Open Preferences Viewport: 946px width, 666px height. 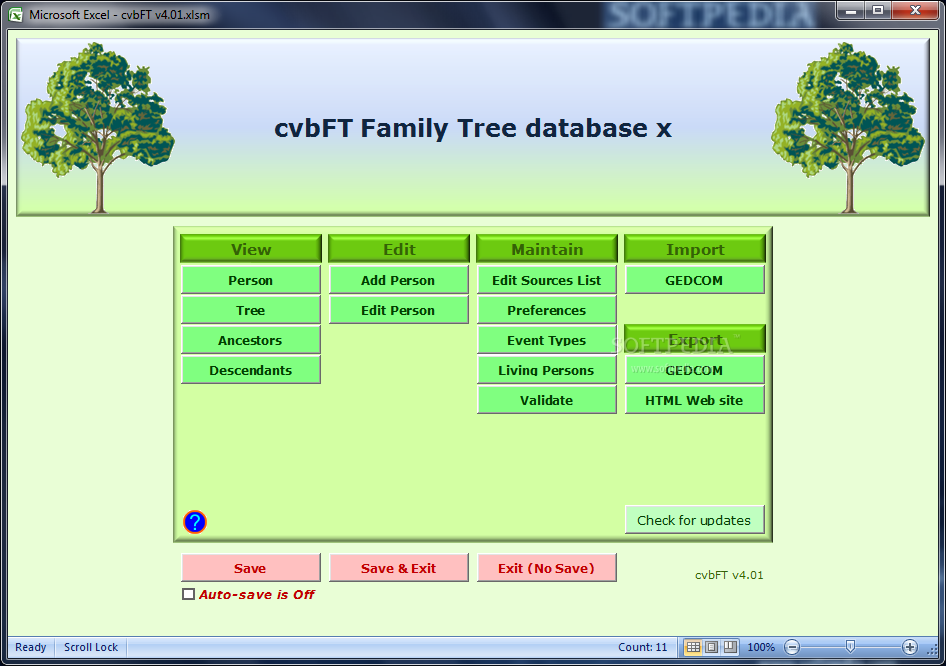click(x=547, y=310)
